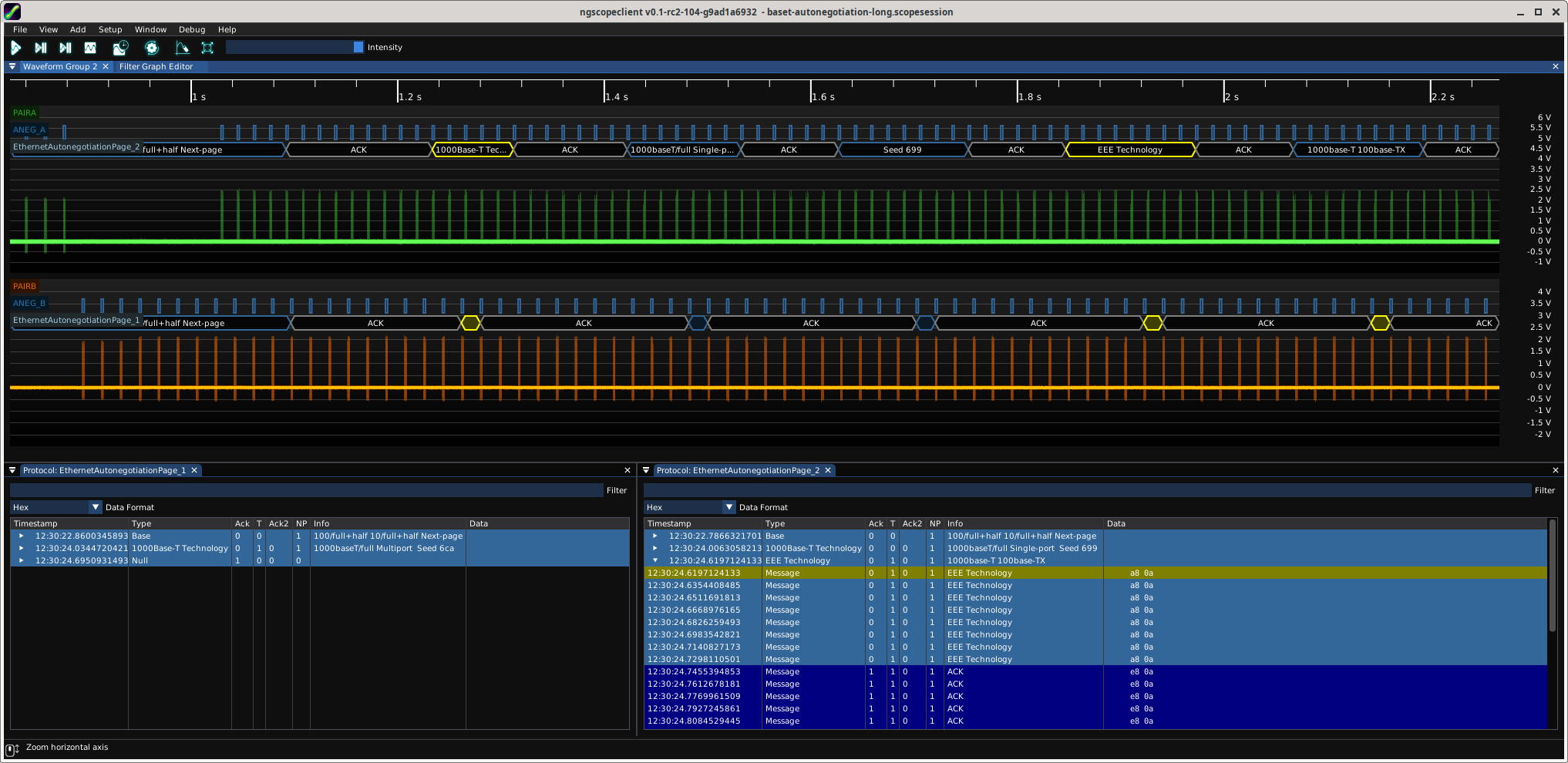The height and width of the screenshot is (763, 1568).
Task: Open the waveform history clock icon
Action: click(120, 48)
